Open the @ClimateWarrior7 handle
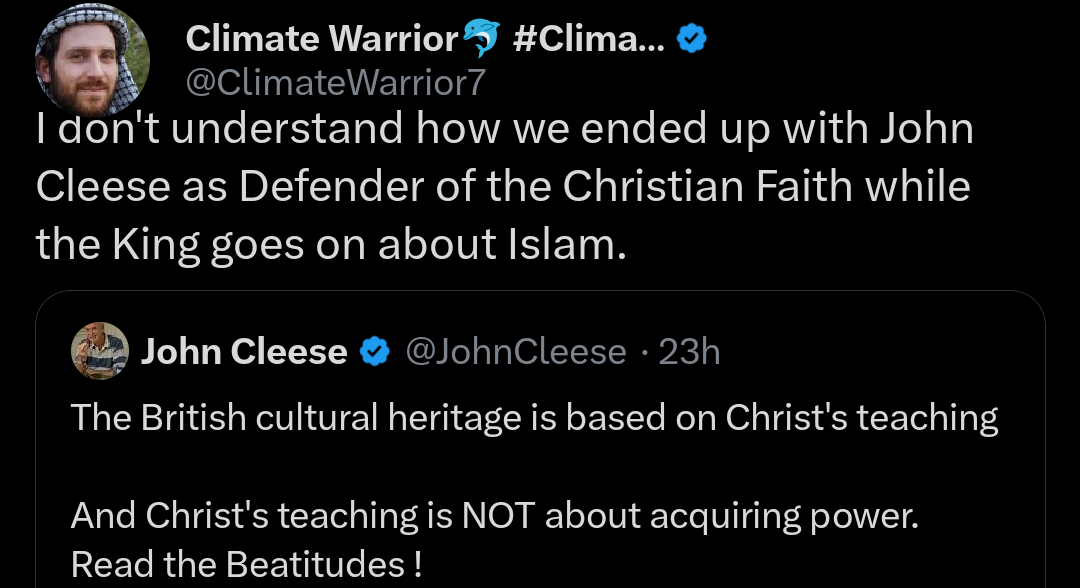This screenshot has height=588, width=1080. point(335,83)
